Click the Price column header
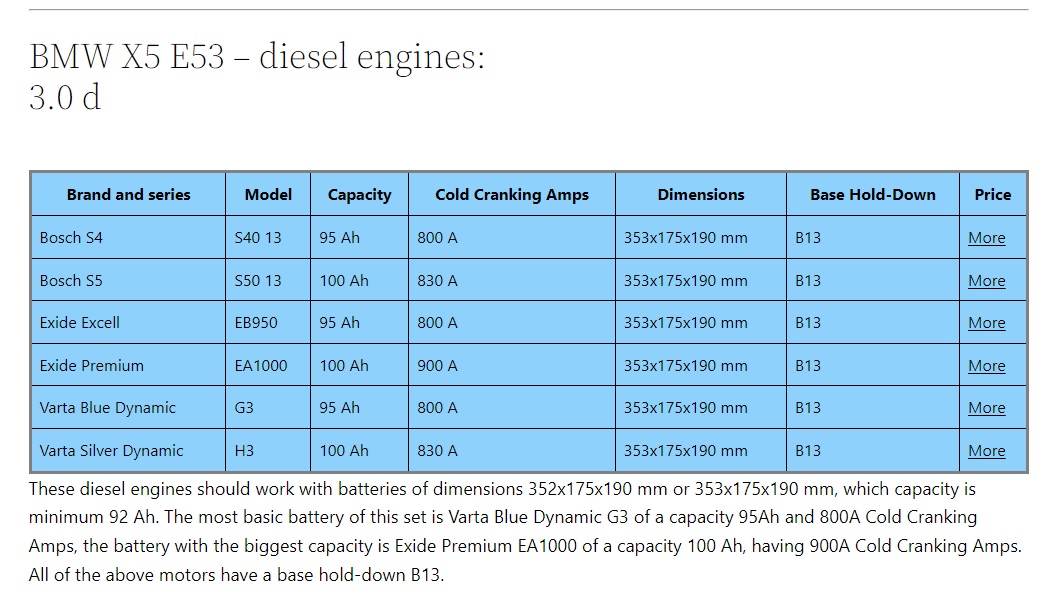The width and height of the screenshot is (1053, 592). point(993,195)
